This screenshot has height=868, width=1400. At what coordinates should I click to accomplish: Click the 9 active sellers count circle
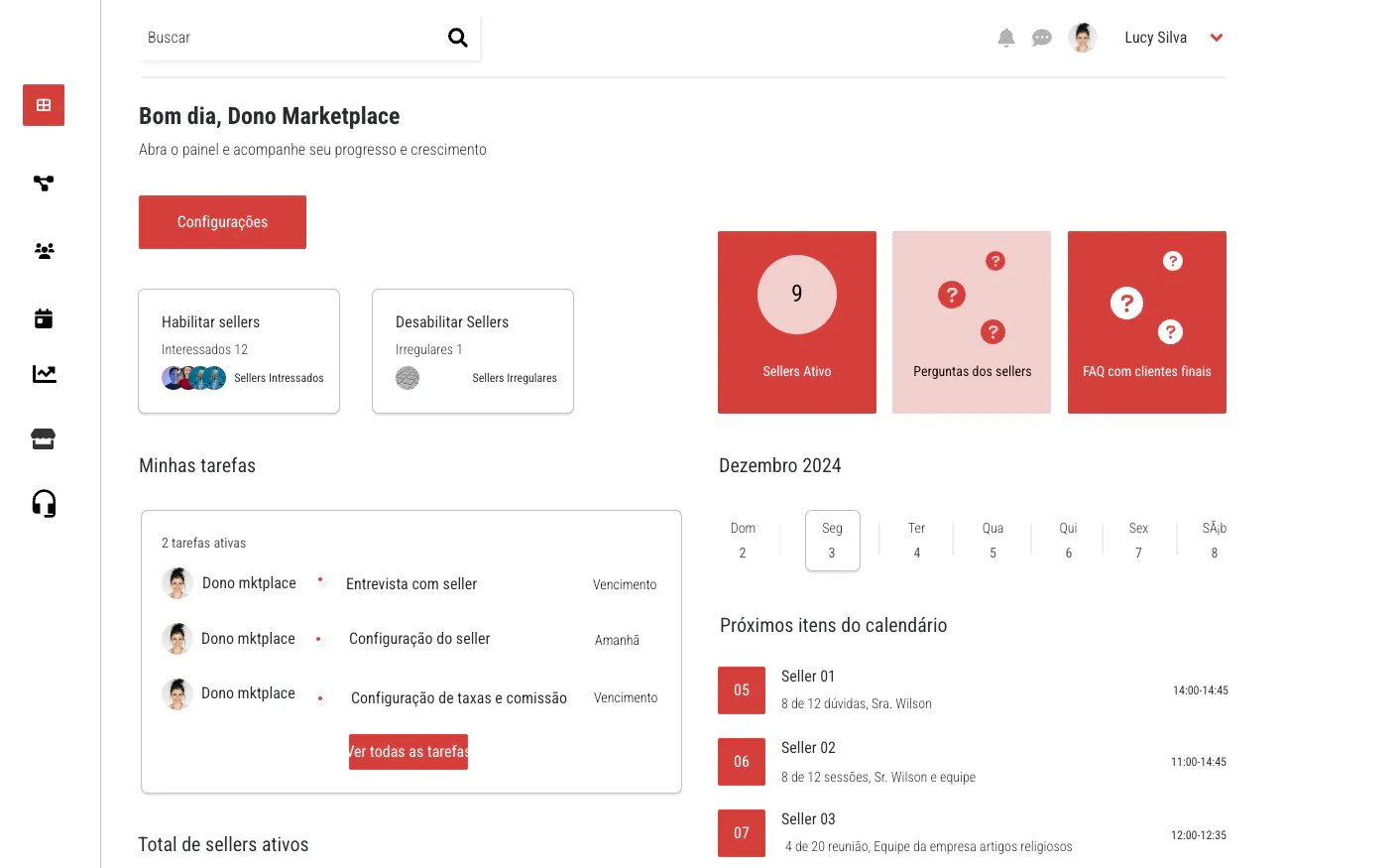(x=797, y=295)
